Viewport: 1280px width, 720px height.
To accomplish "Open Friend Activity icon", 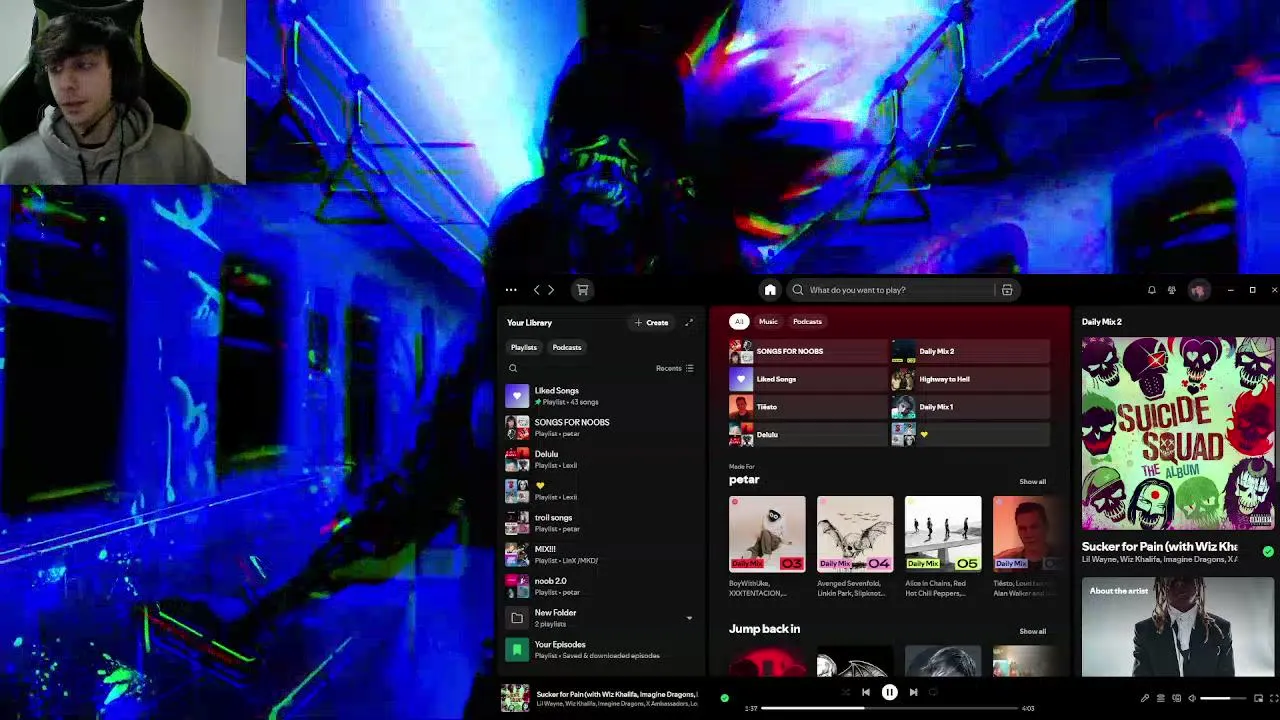I will [1172, 290].
